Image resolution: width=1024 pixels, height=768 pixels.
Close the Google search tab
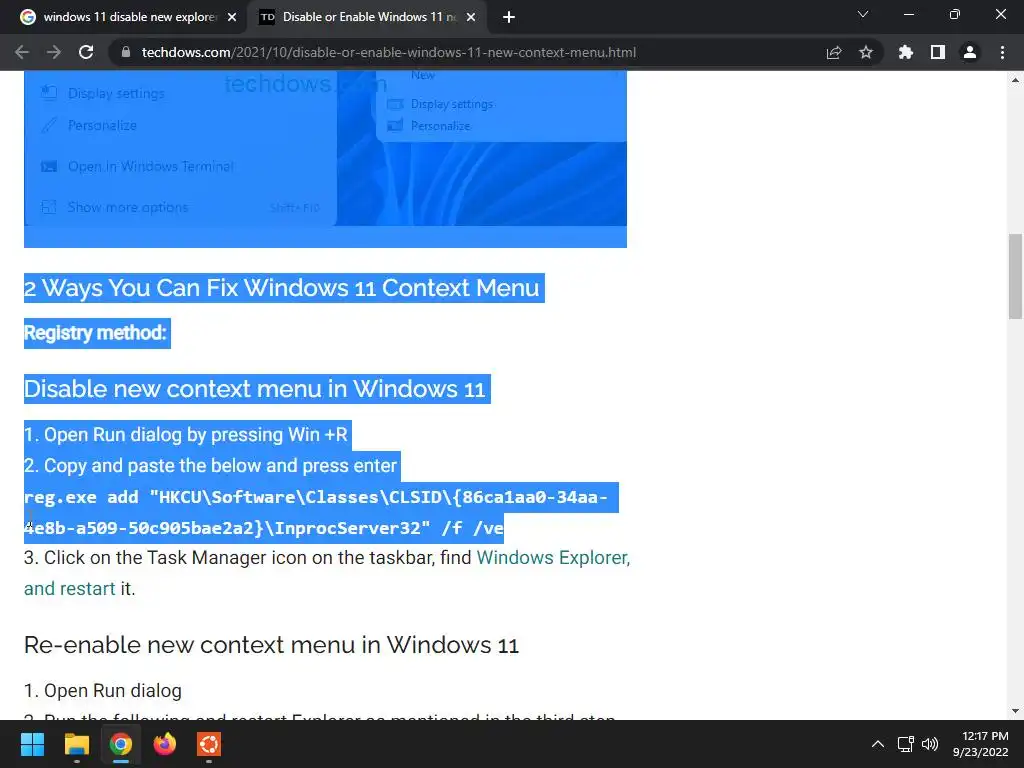click(232, 17)
